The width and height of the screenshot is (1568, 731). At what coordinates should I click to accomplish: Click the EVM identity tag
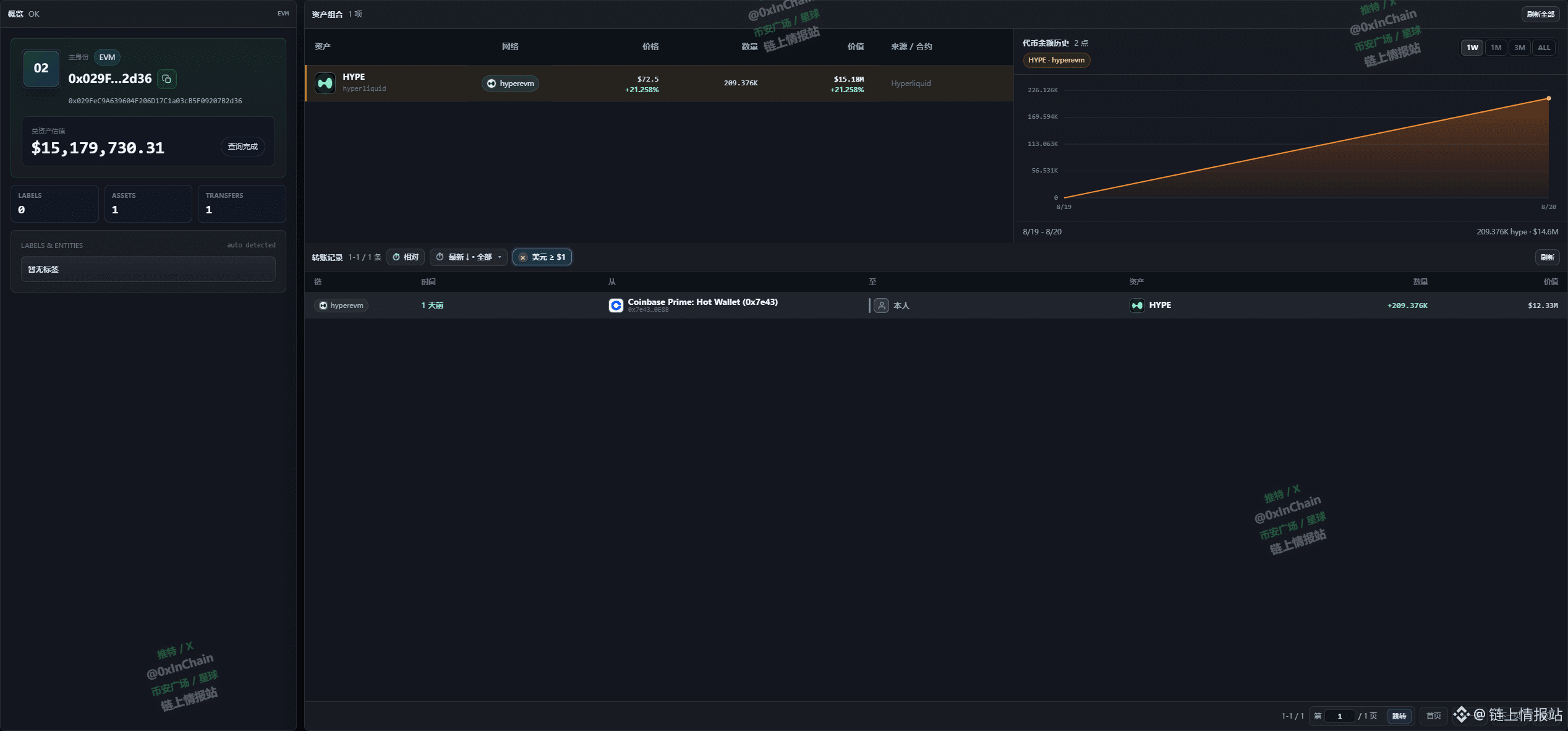[107, 58]
